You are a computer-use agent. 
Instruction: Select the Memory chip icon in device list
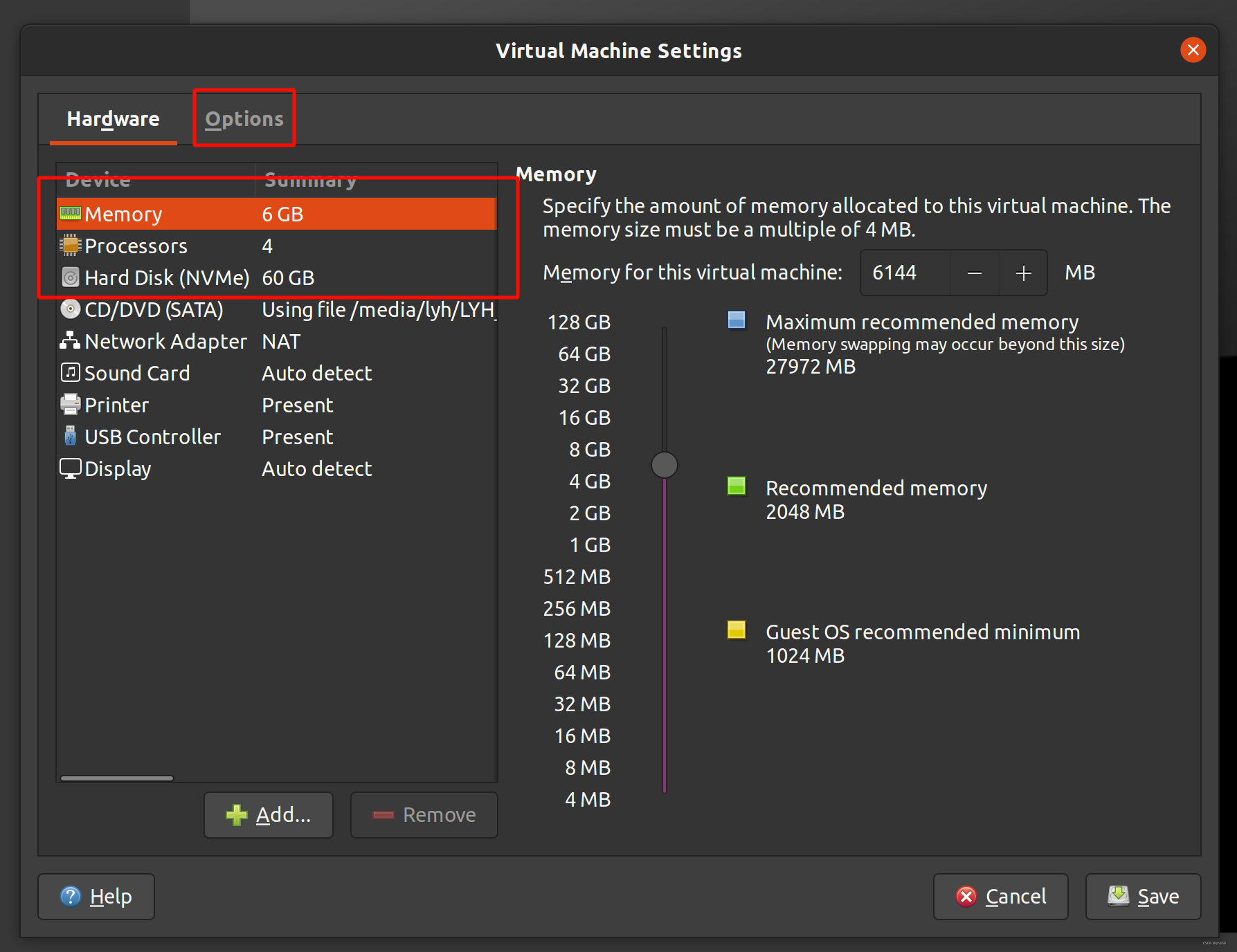[x=71, y=213]
